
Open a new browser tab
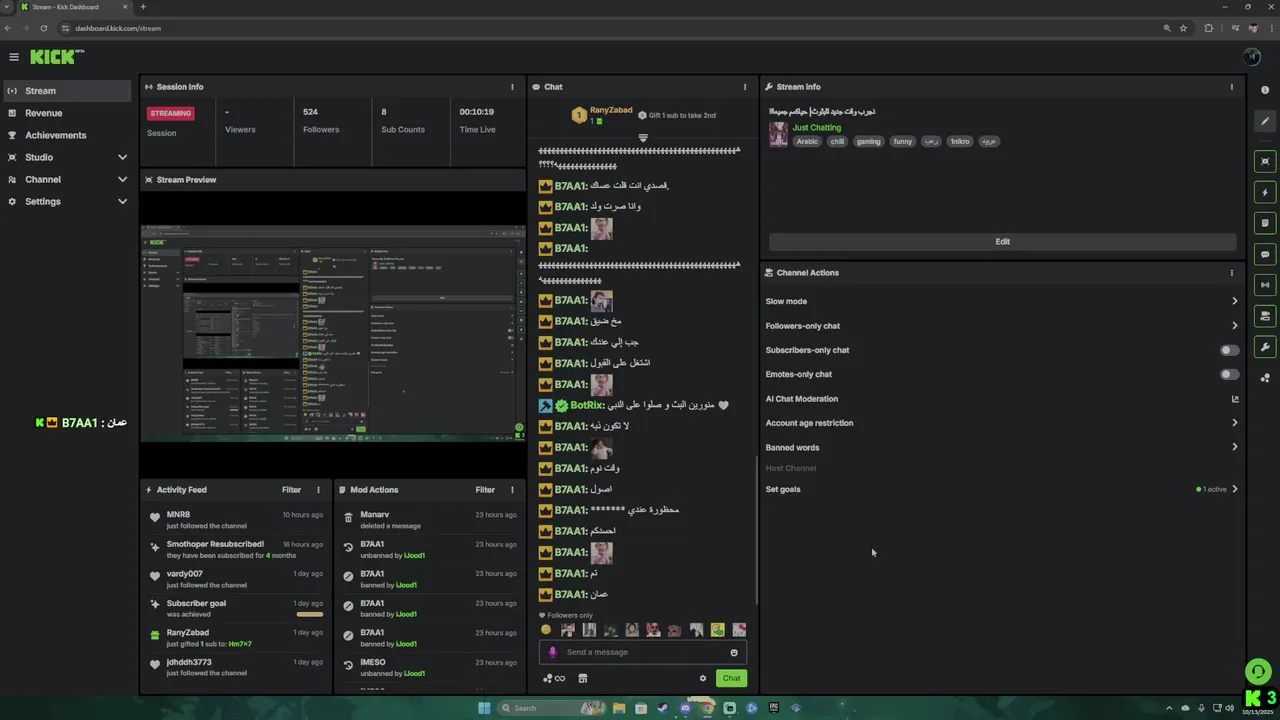(x=143, y=7)
